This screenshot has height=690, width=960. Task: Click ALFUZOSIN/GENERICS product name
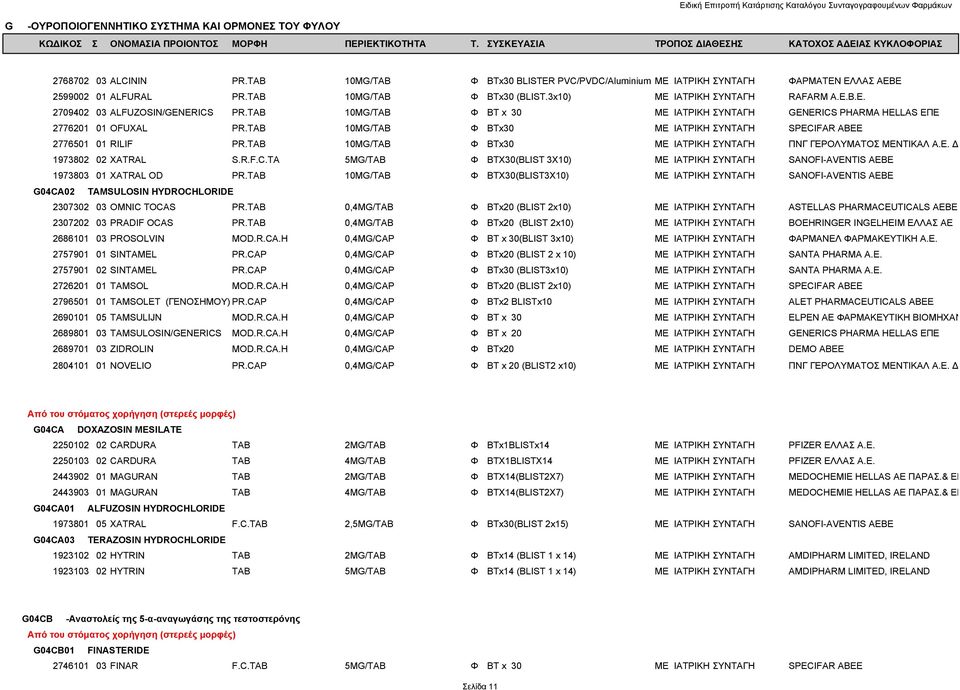click(x=162, y=113)
